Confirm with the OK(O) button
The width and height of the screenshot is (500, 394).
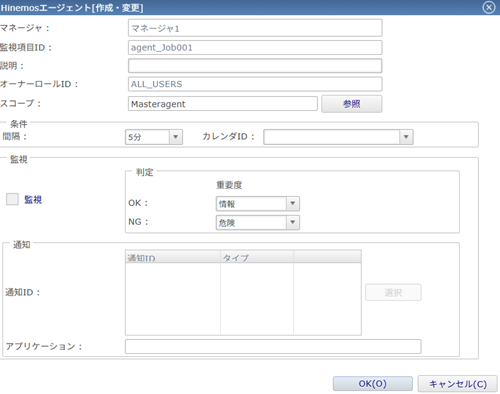point(373,384)
